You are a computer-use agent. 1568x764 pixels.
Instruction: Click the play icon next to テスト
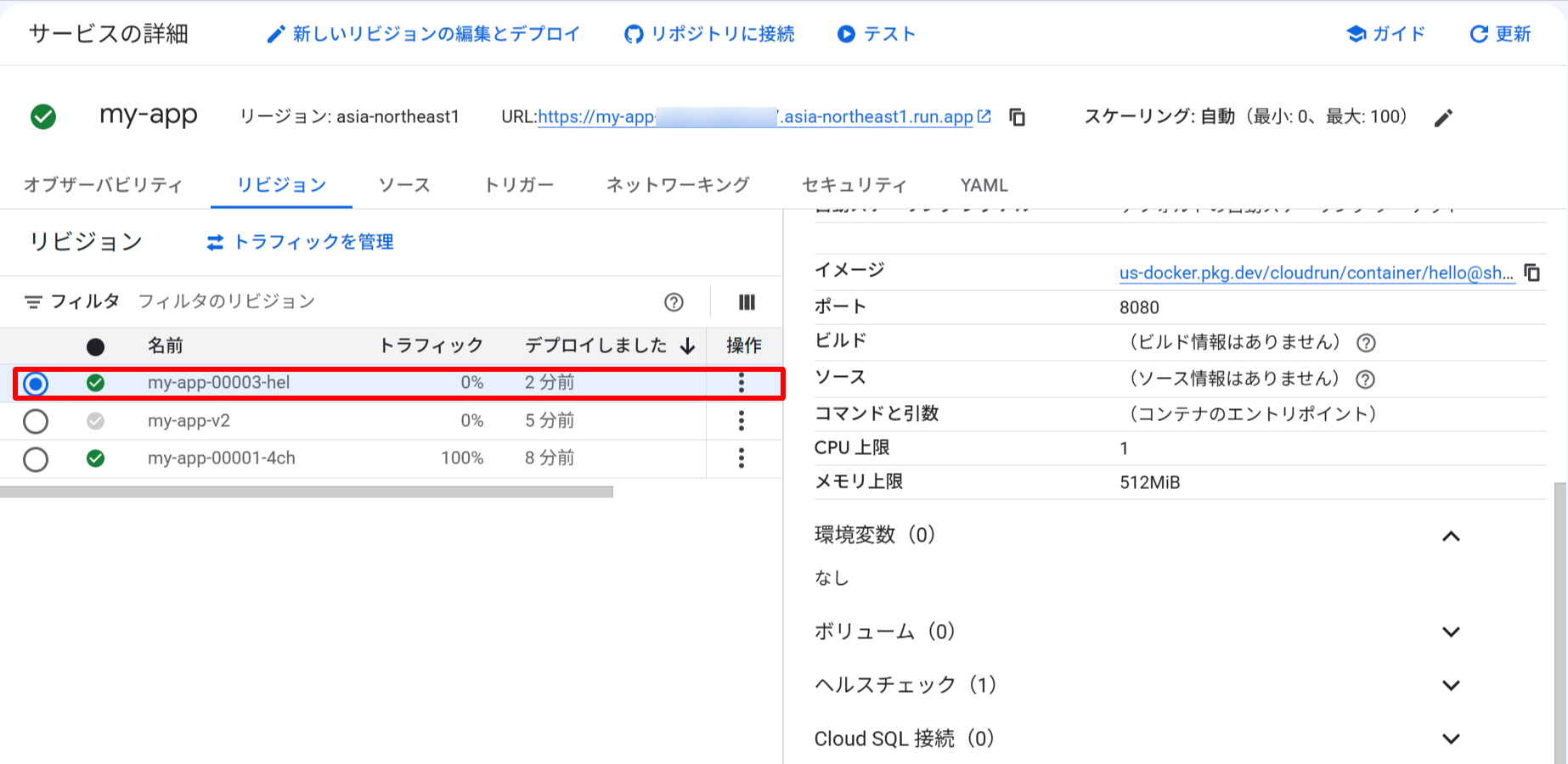846,34
